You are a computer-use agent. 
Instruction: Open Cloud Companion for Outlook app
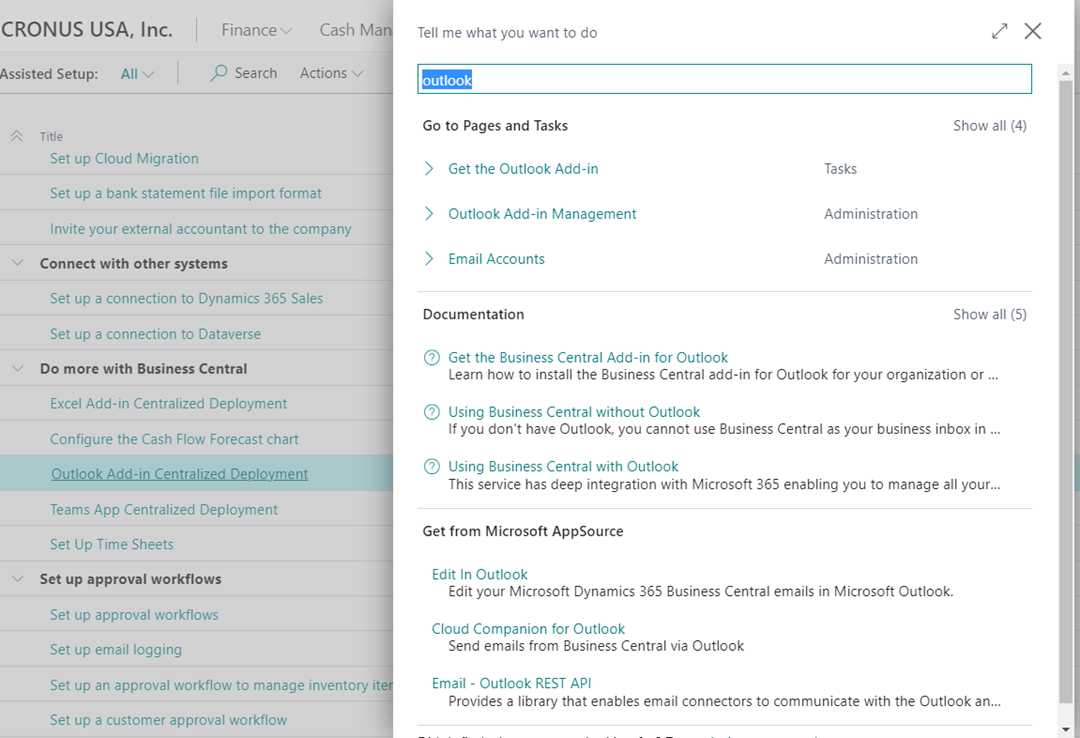528,629
